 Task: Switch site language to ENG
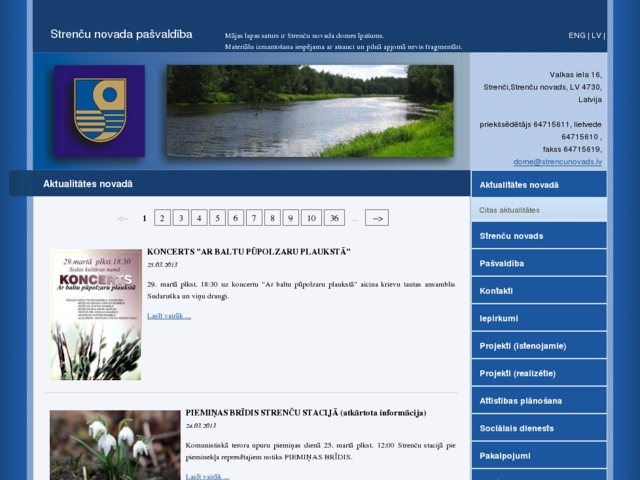click(x=577, y=35)
